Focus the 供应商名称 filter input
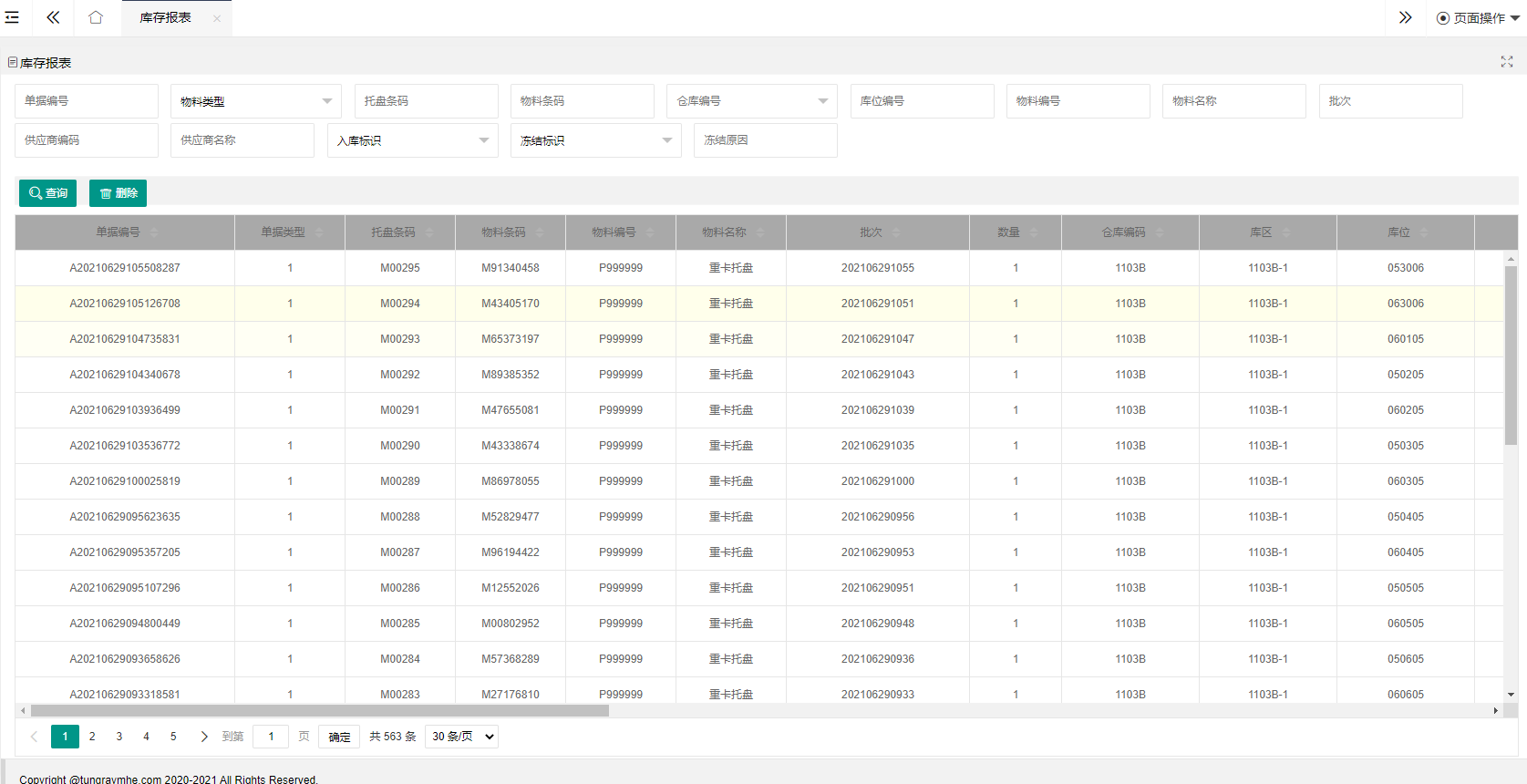Image resolution: width=1527 pixels, height=784 pixels. (x=242, y=140)
